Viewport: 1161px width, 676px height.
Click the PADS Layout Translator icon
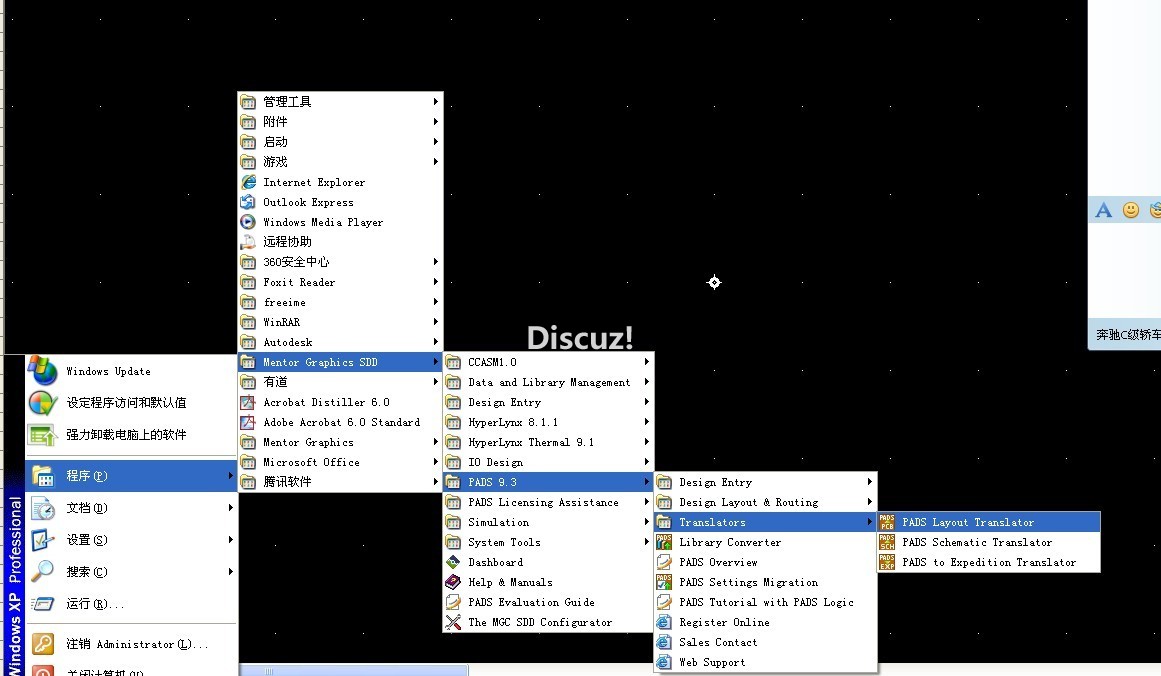pos(887,522)
